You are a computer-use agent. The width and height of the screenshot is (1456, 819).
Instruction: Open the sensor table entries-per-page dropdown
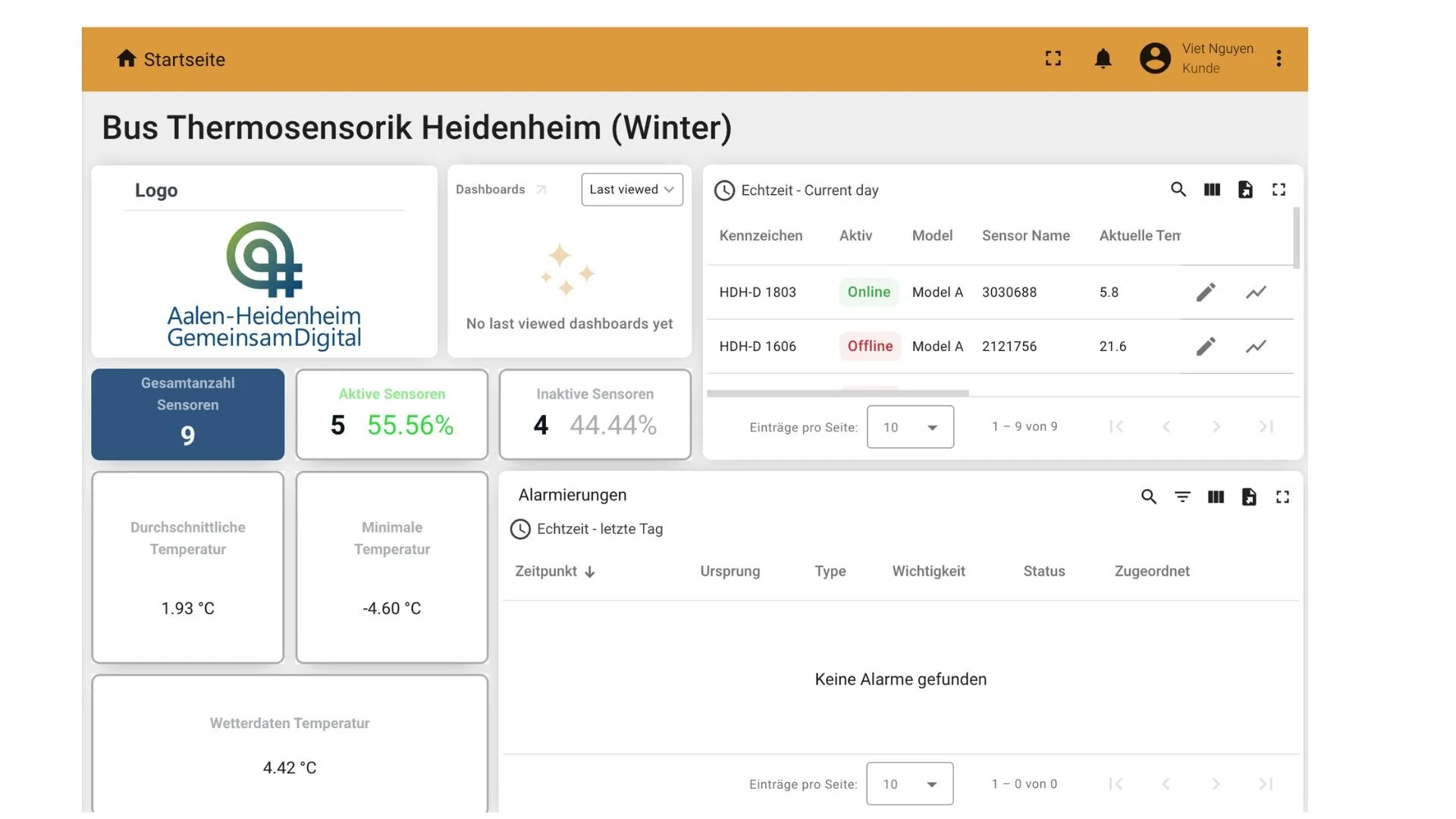click(x=910, y=427)
